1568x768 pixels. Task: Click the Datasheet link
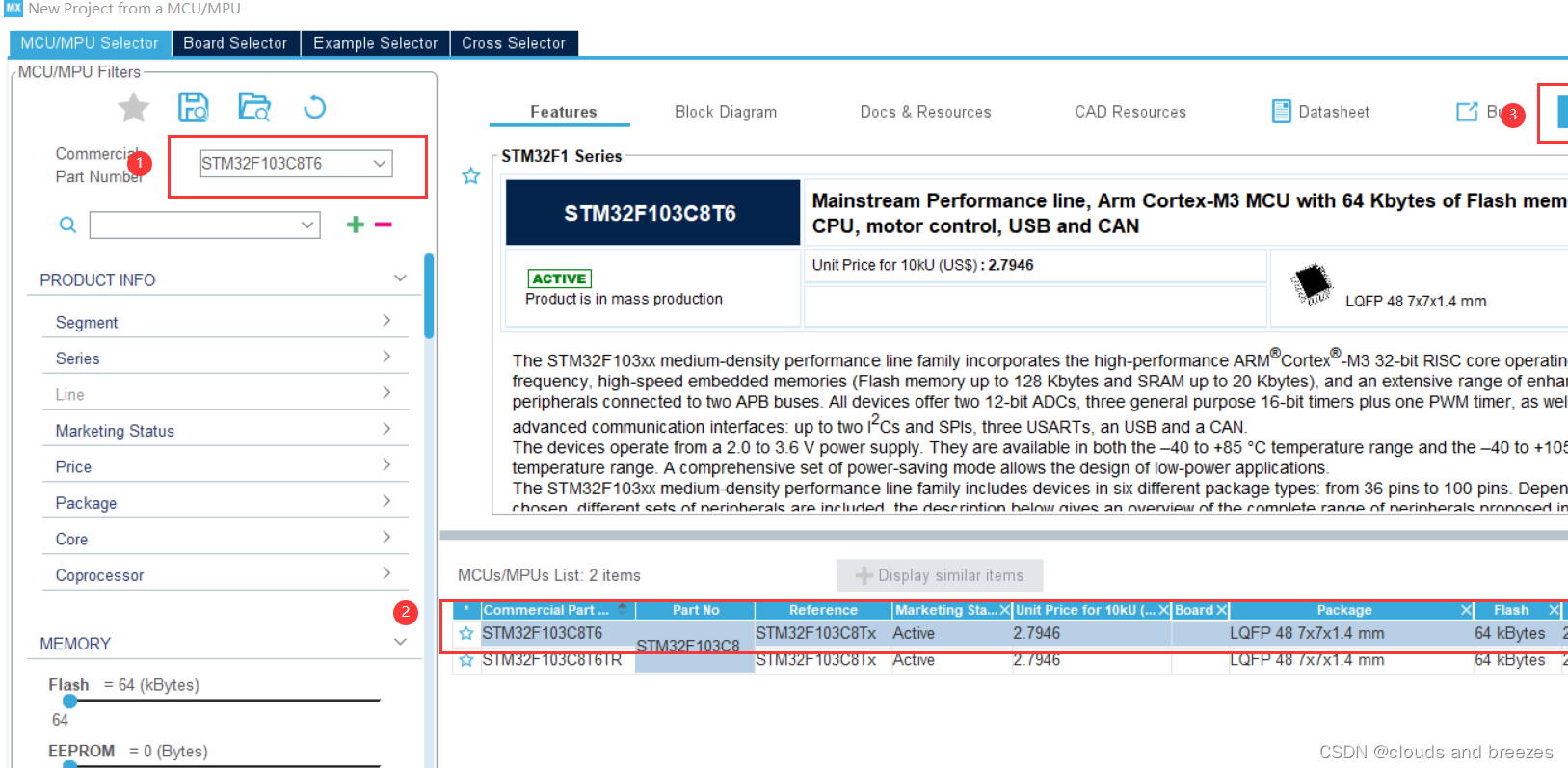(1334, 112)
